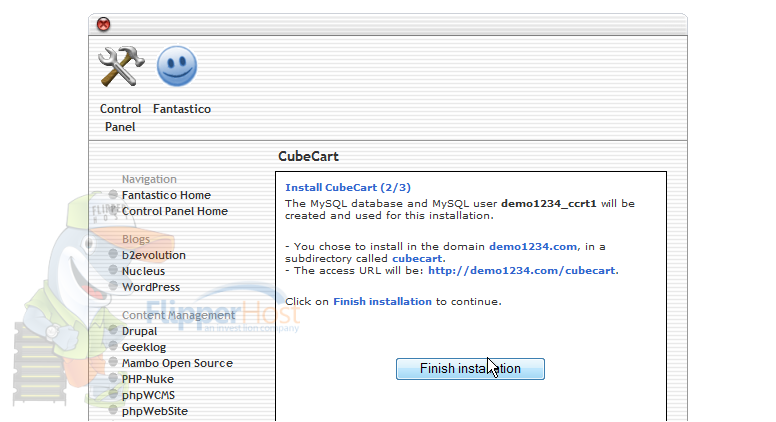Click the bullet beside Drupal

[113, 330]
